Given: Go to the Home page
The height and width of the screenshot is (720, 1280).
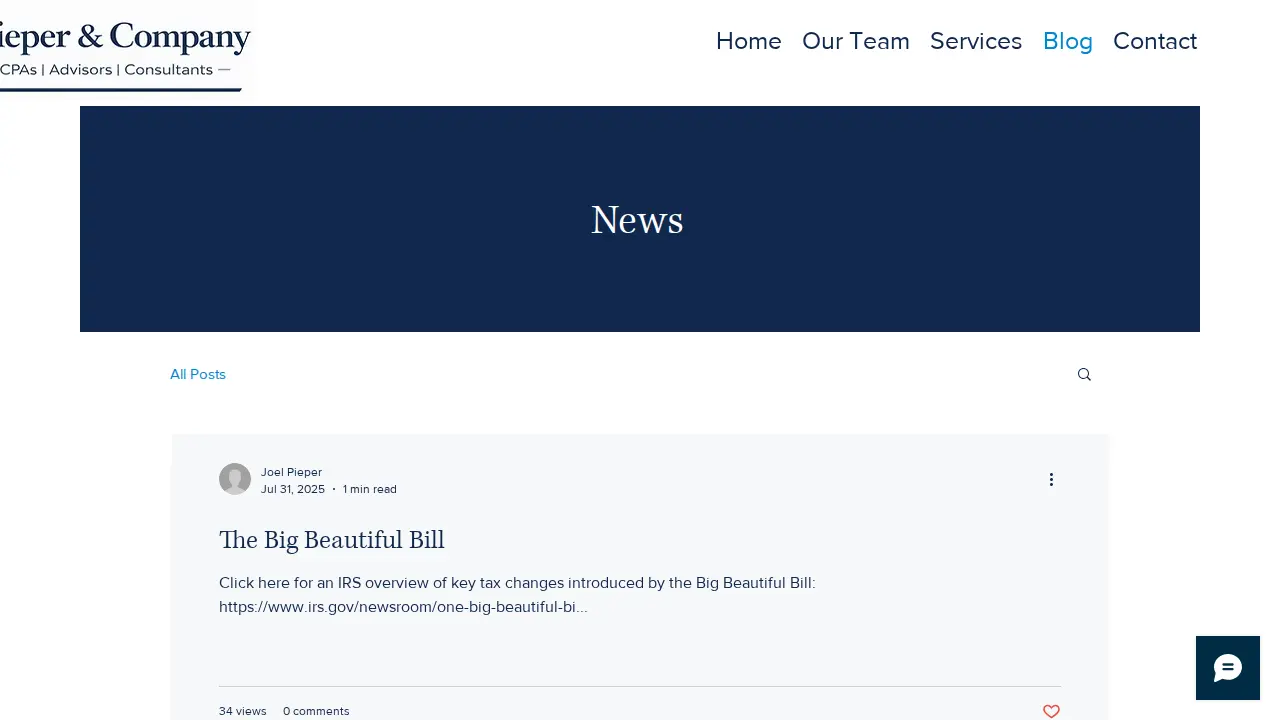Looking at the screenshot, I should tap(749, 41).
